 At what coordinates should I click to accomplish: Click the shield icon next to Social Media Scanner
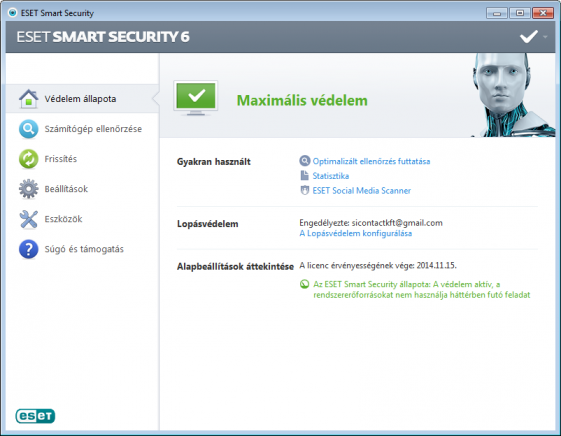(304, 190)
